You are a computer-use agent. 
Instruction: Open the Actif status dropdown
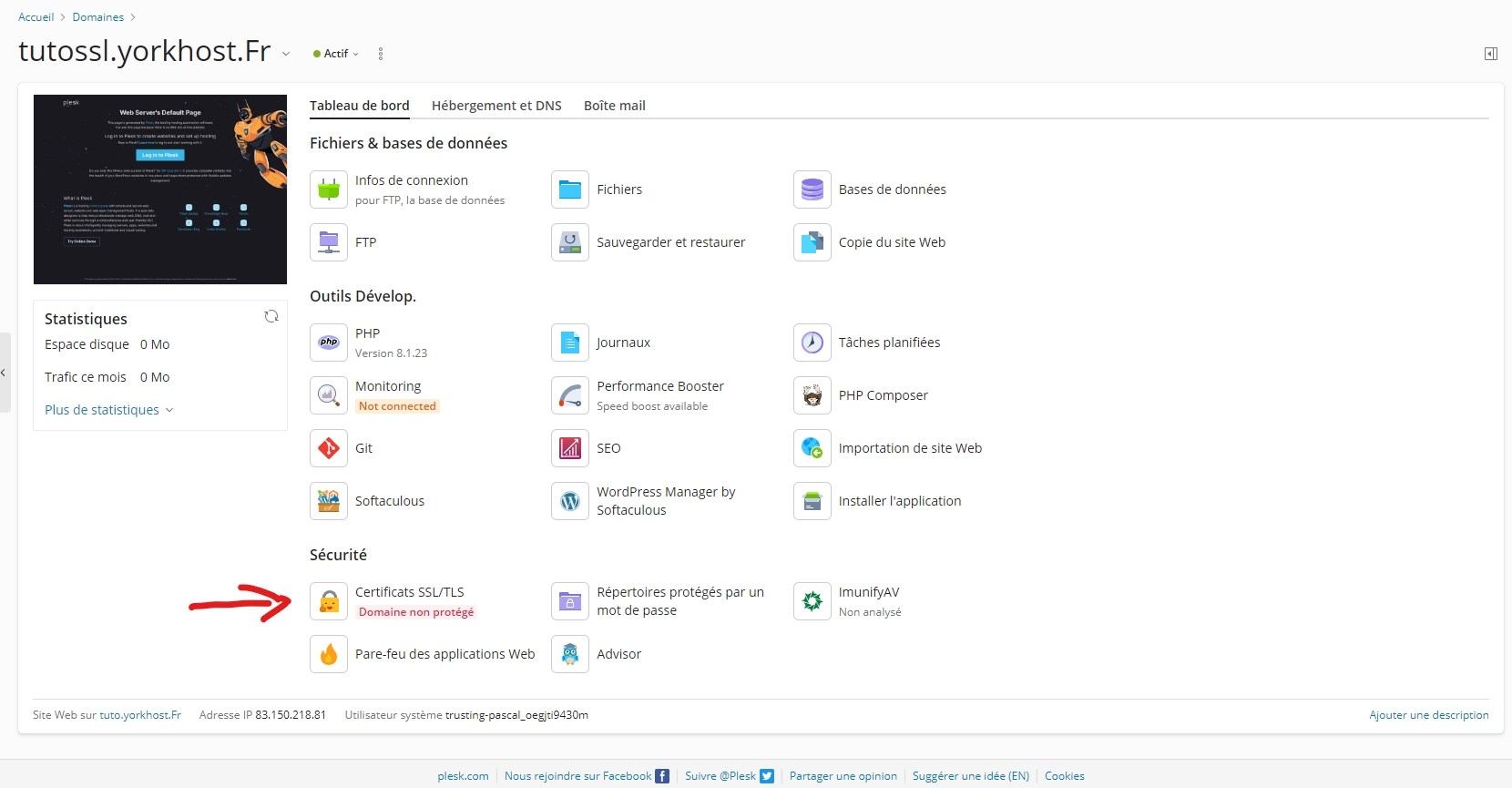(x=336, y=54)
